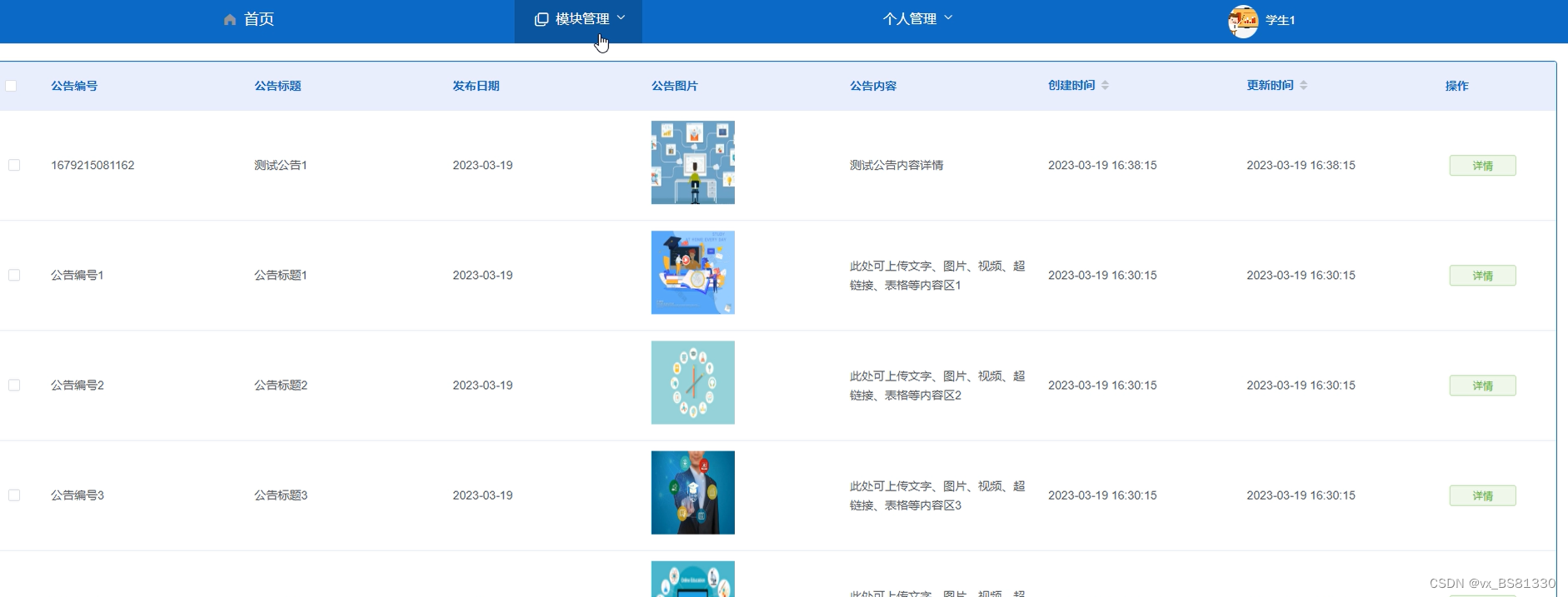Open 详情 for 公告标题1
Image resolution: width=1568 pixels, height=597 pixels.
(1482, 276)
